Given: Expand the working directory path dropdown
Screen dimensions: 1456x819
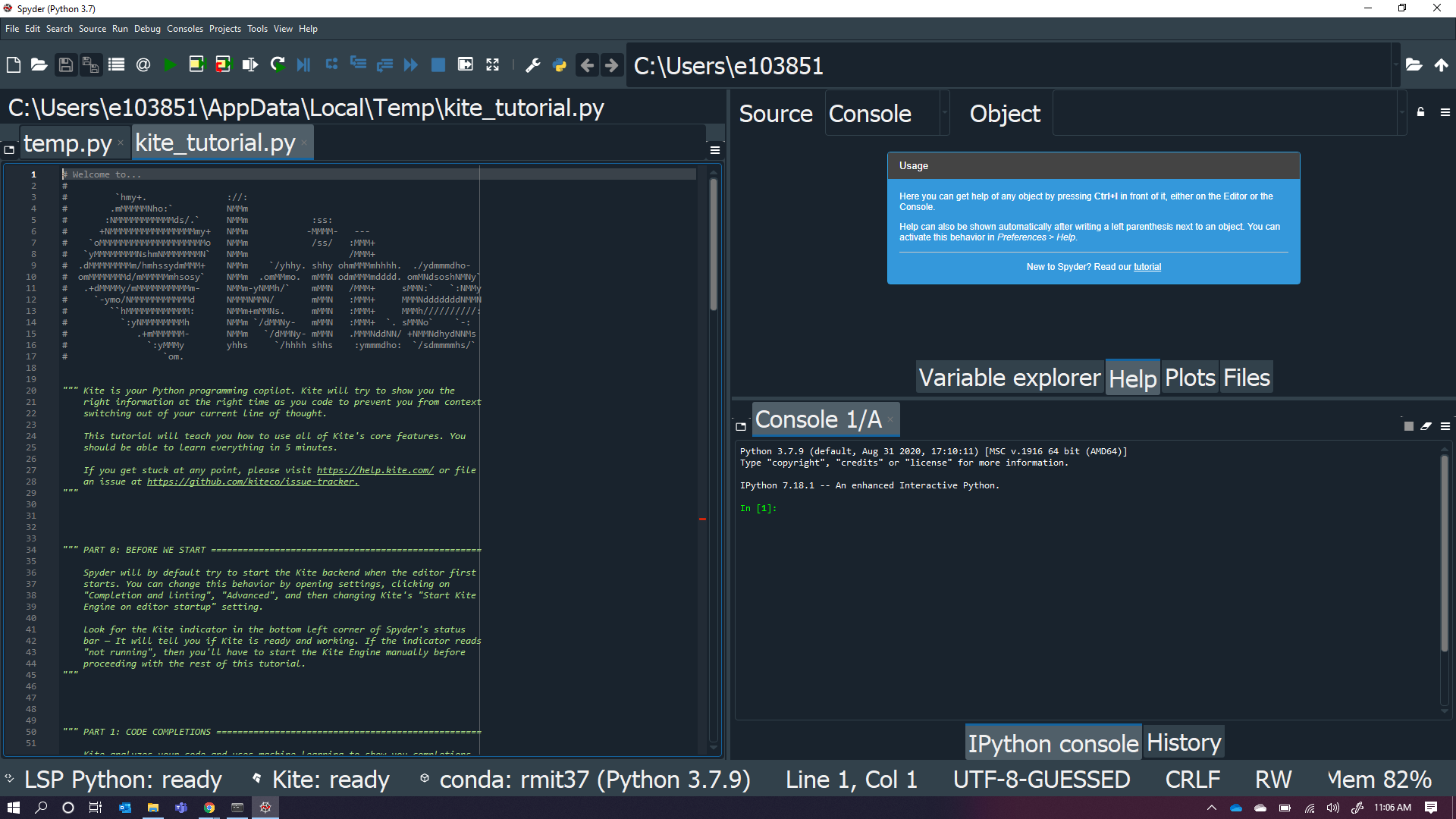Looking at the screenshot, I should pyautogui.click(x=1395, y=65).
